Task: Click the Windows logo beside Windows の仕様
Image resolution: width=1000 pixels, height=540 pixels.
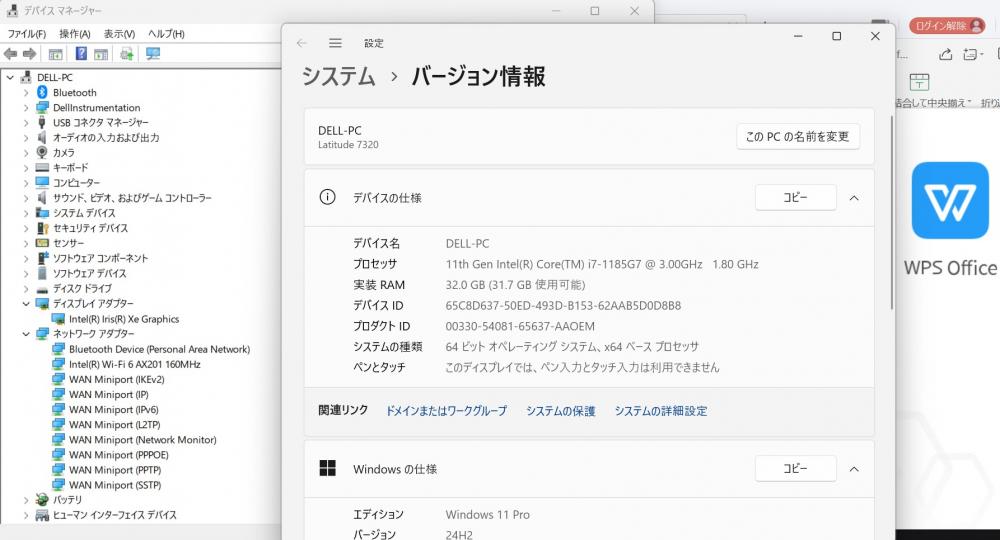Action: coord(327,469)
